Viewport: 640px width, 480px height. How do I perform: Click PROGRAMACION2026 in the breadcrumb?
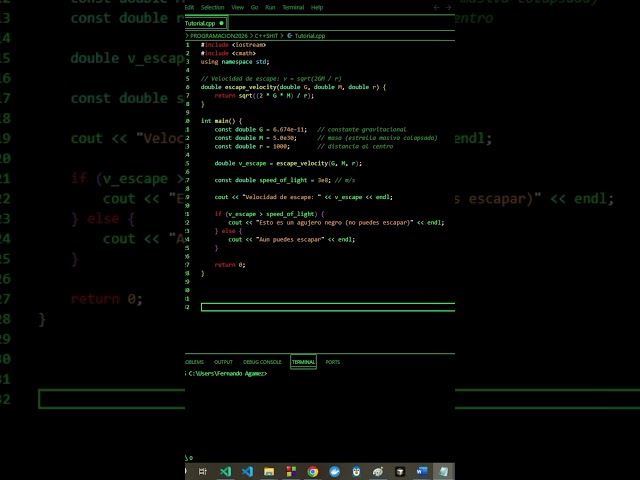pos(219,36)
